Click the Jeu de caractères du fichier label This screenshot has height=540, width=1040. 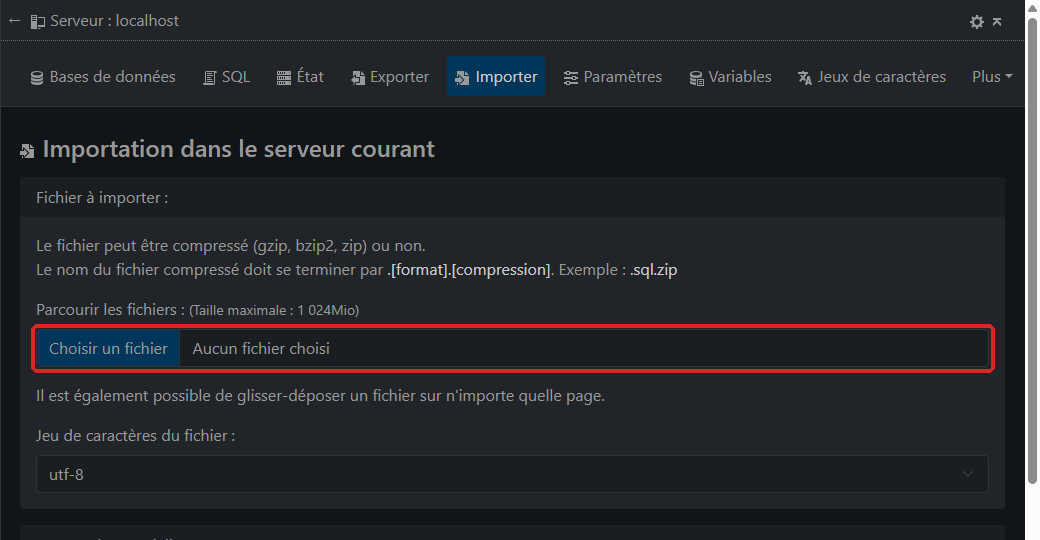pos(135,436)
